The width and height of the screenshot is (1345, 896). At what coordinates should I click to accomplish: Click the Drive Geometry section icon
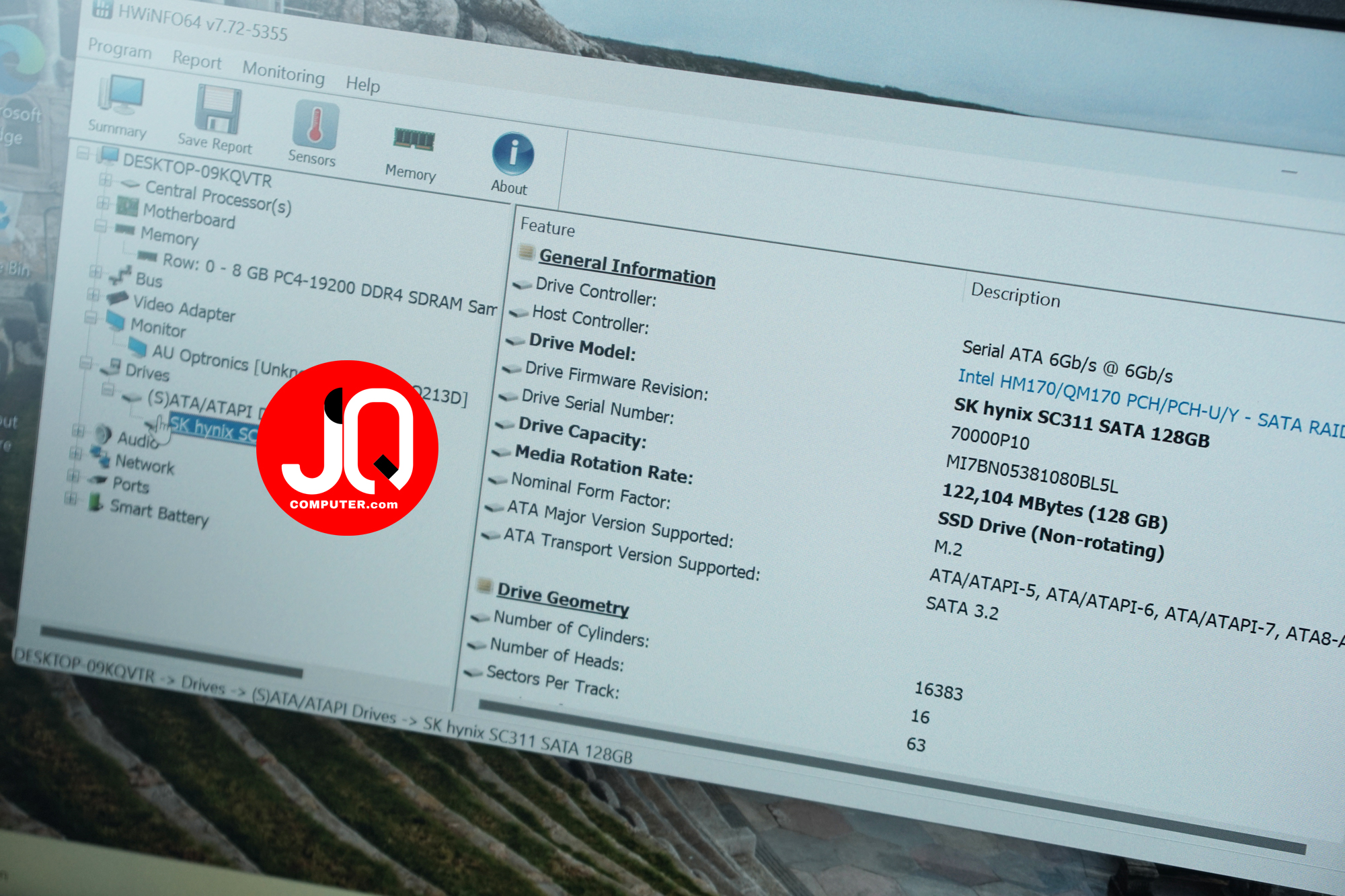484,585
